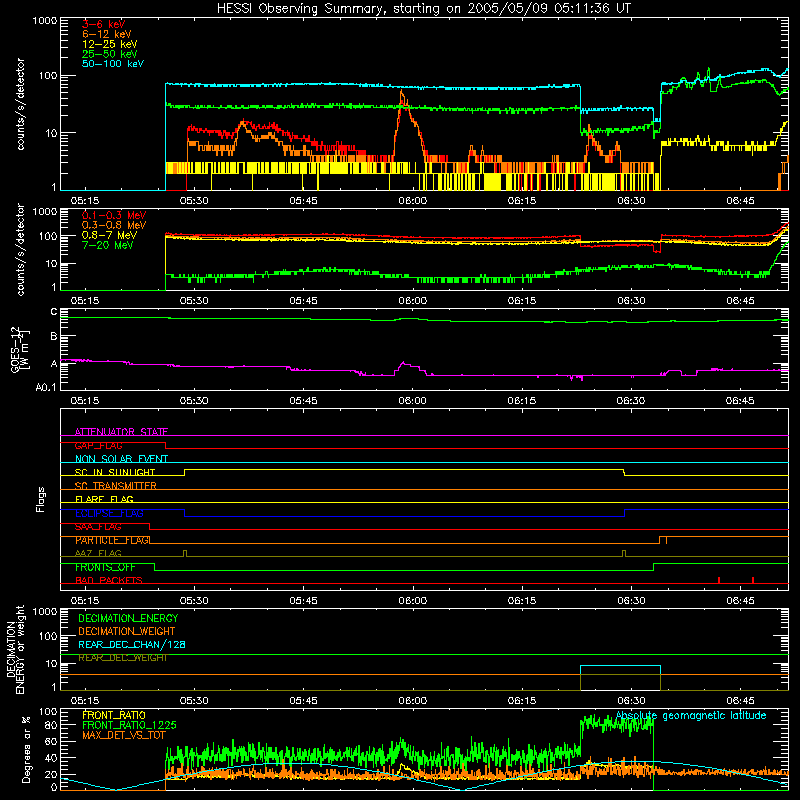The height and width of the screenshot is (800, 800).
Task: Select the 50-100 keV legend entry
Action: (x=113, y=64)
